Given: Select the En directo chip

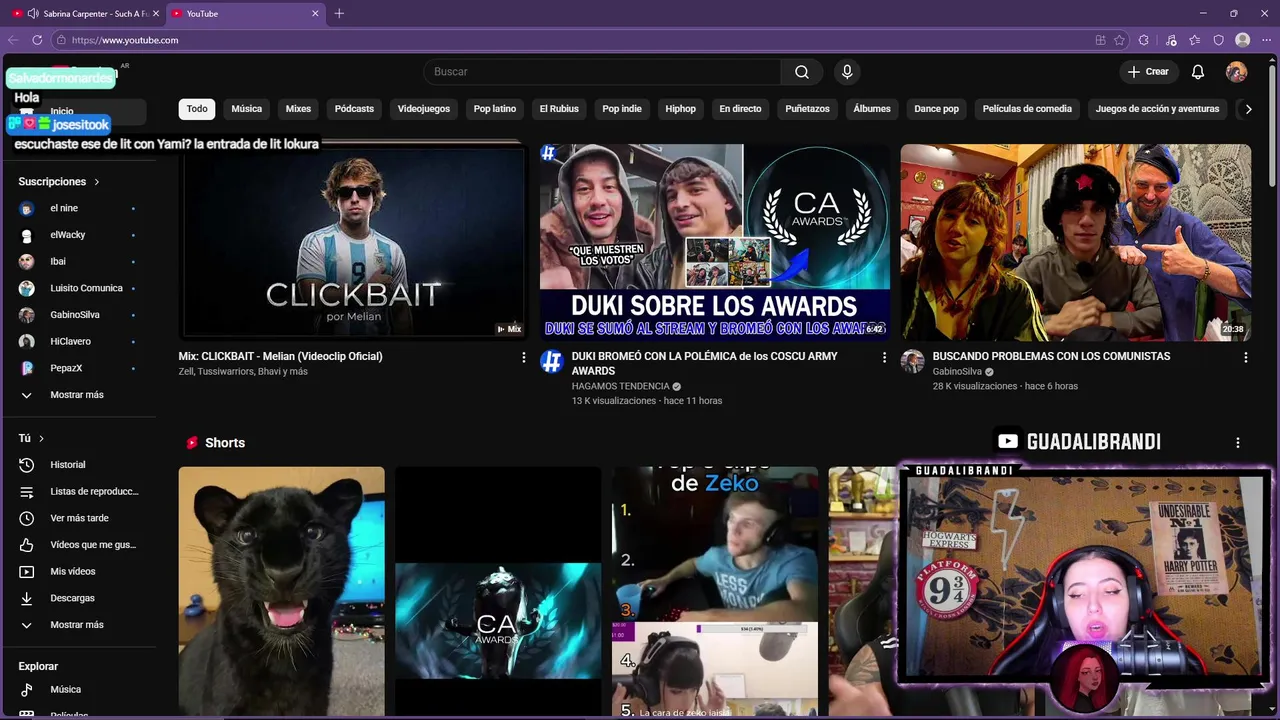Looking at the screenshot, I should (x=740, y=109).
